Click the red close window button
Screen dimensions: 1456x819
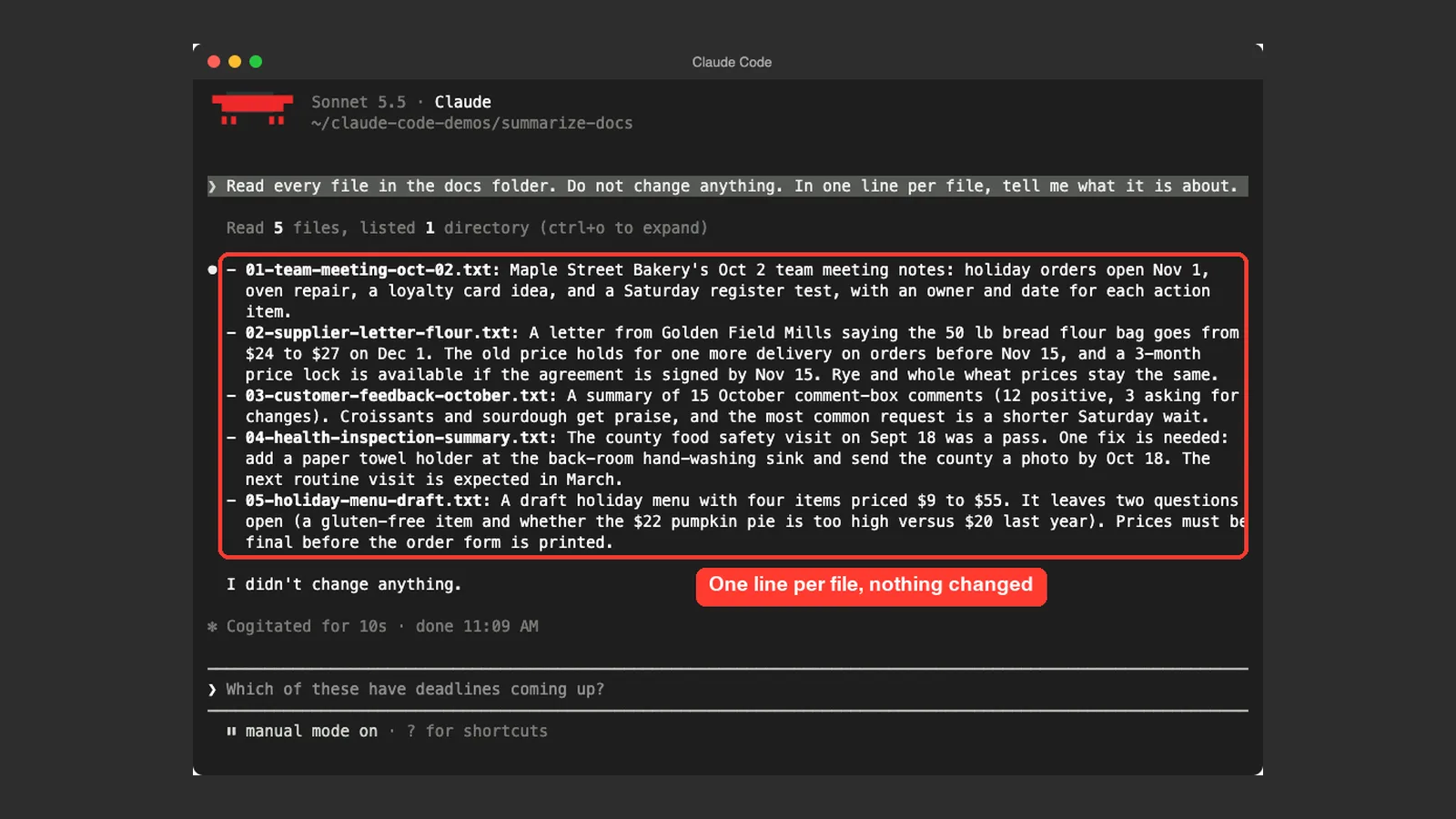[214, 62]
